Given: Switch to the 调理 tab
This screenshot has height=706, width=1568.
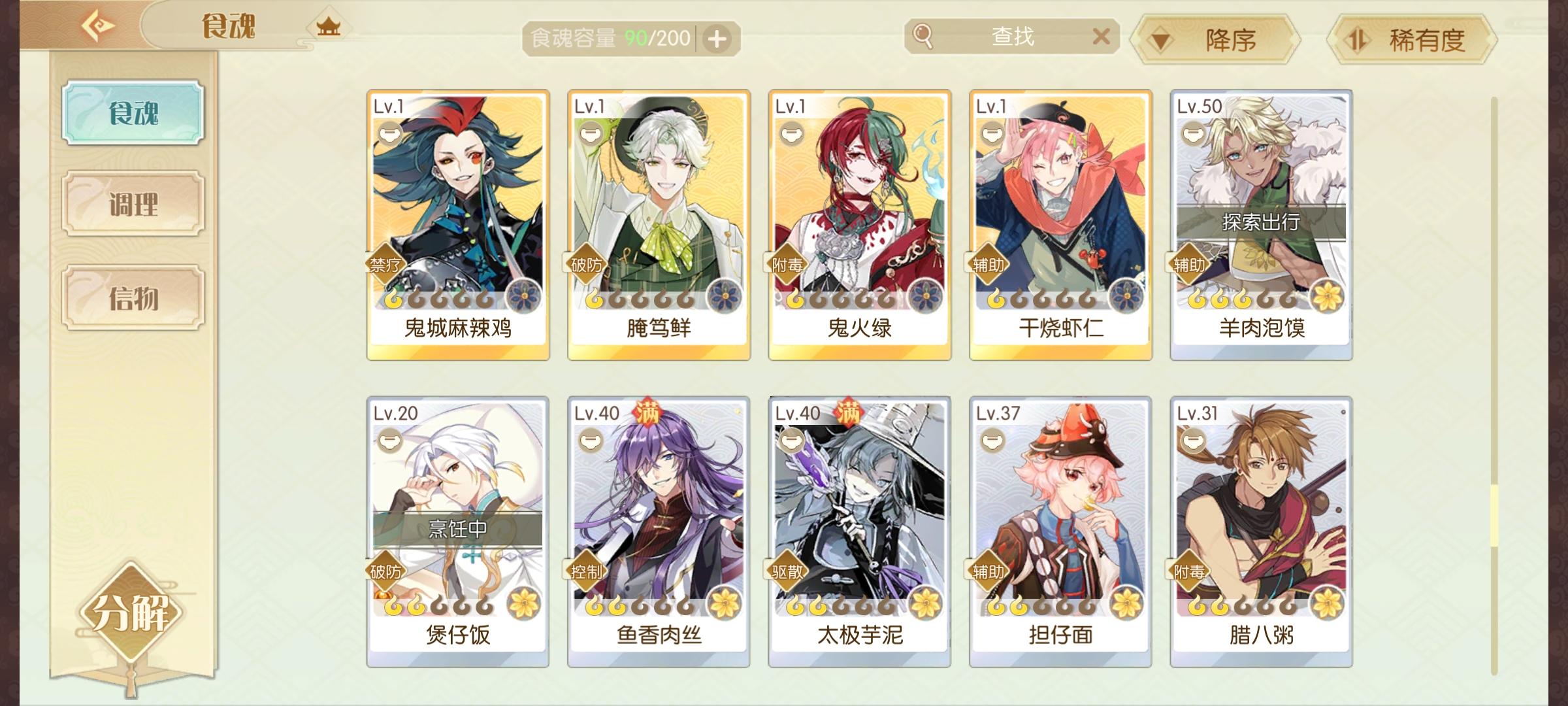Looking at the screenshot, I should [x=133, y=205].
